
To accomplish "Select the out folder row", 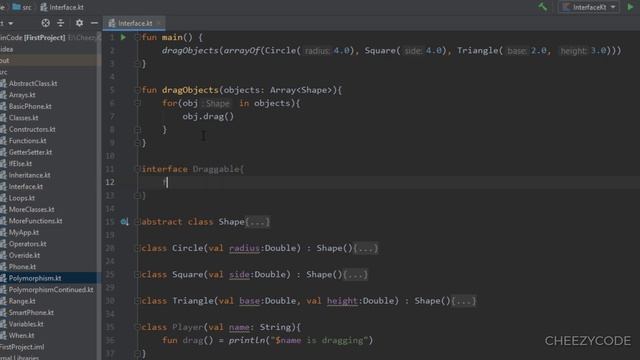I will coord(49,60).
